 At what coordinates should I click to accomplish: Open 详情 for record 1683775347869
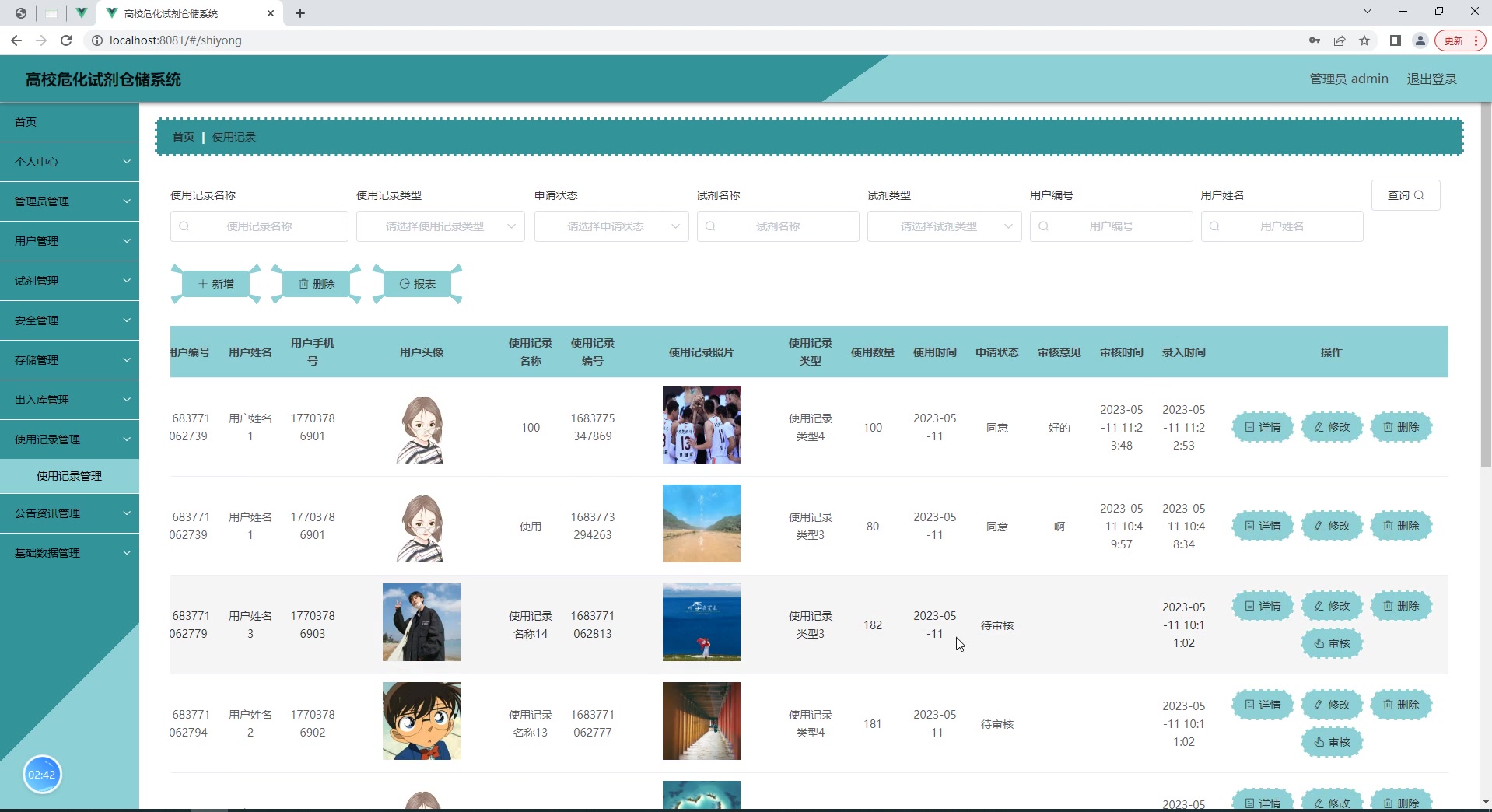pyautogui.click(x=1263, y=427)
